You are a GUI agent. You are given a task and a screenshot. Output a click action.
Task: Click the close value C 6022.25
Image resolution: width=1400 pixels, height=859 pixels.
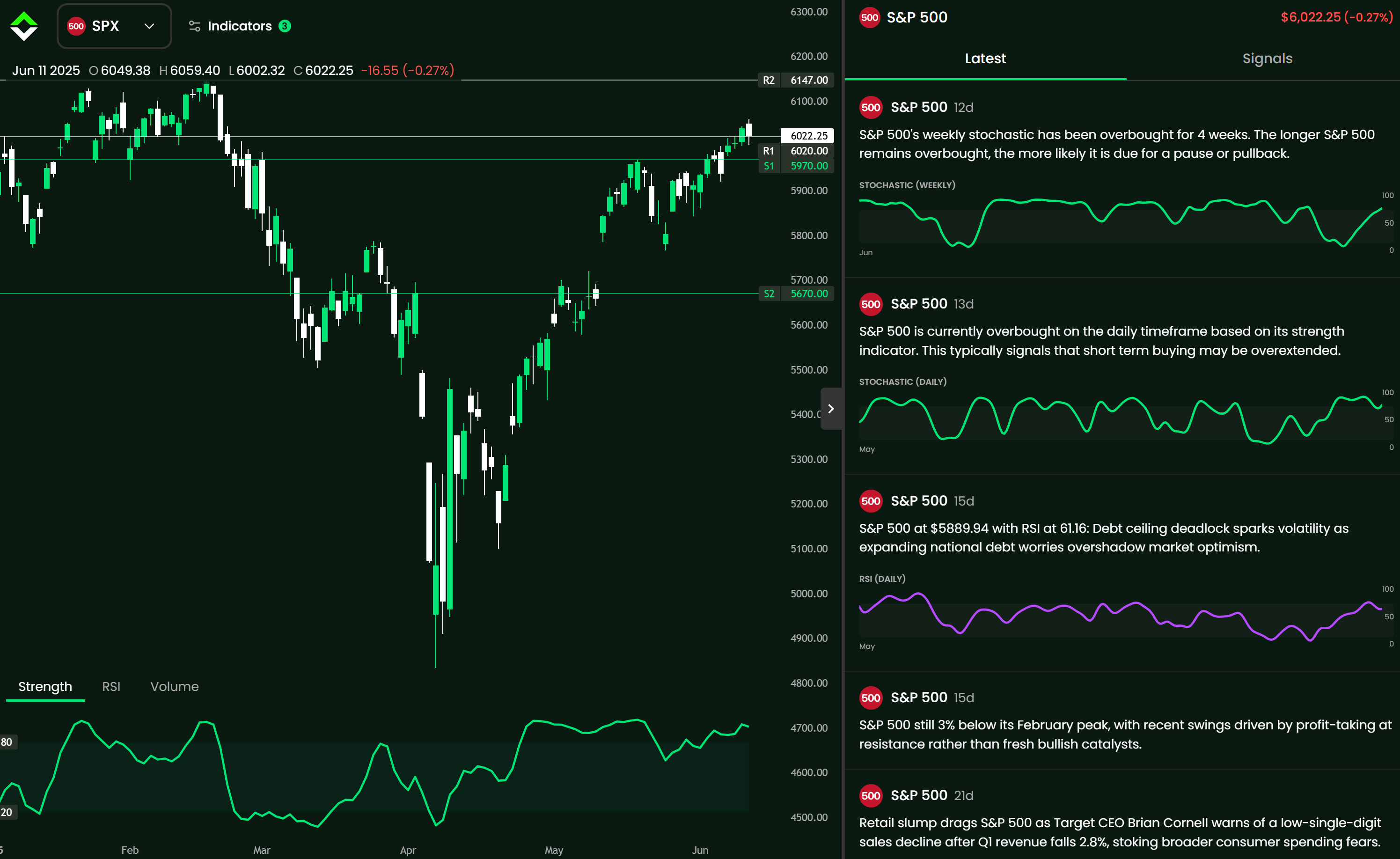click(x=323, y=70)
